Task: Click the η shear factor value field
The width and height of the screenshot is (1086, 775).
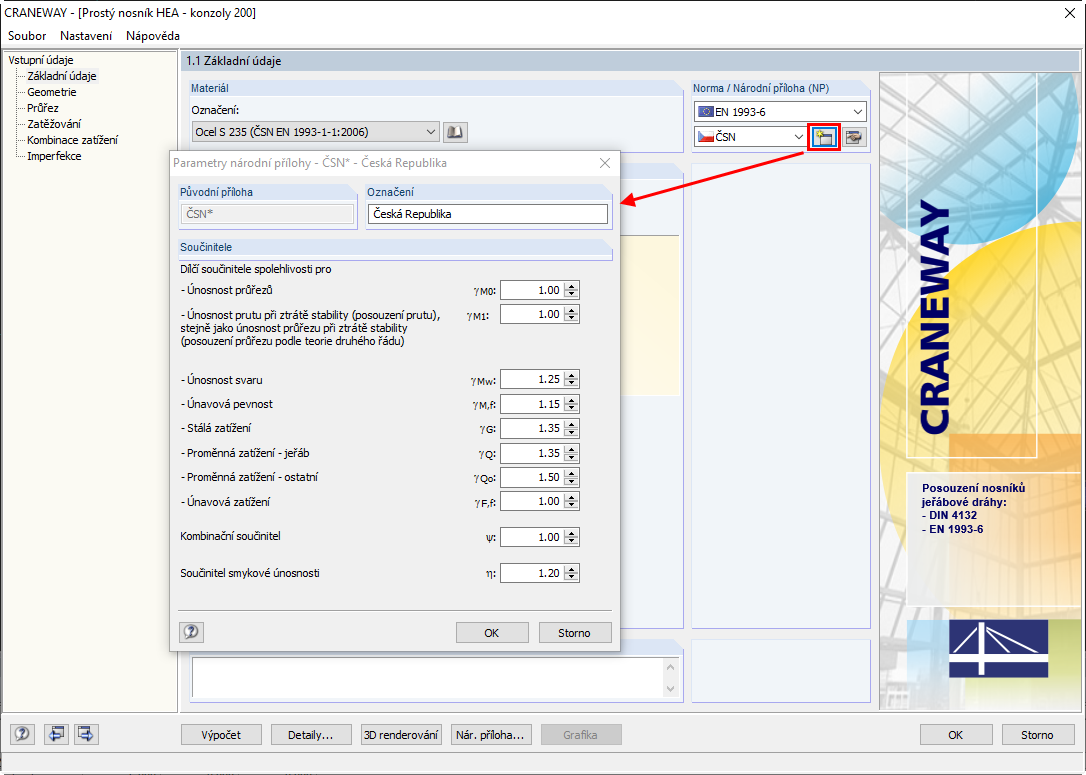Action: click(x=532, y=573)
